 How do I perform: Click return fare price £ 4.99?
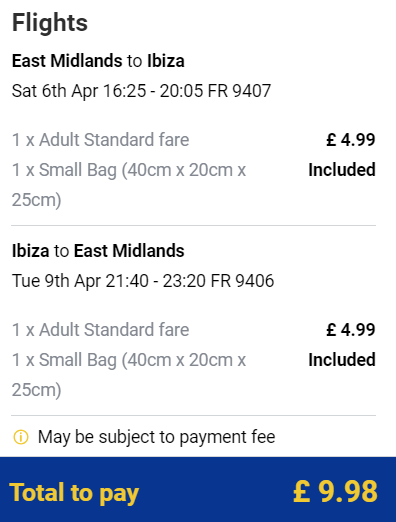click(x=351, y=329)
